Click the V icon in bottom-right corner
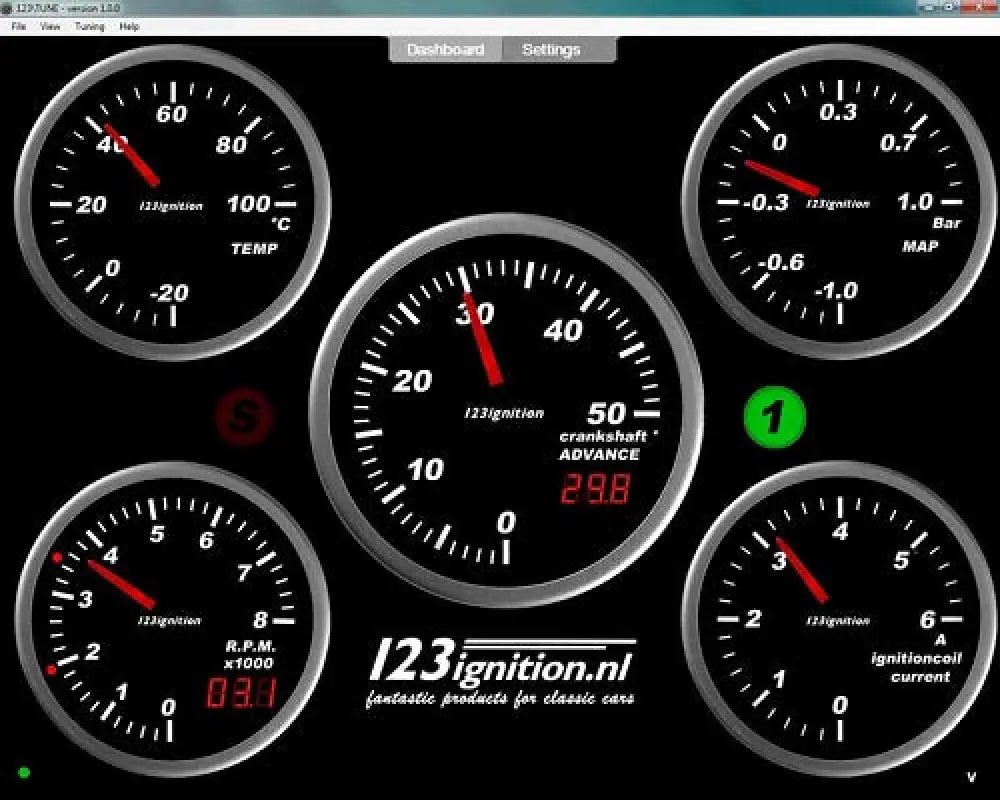Image resolution: width=1000 pixels, height=800 pixels. point(971,777)
